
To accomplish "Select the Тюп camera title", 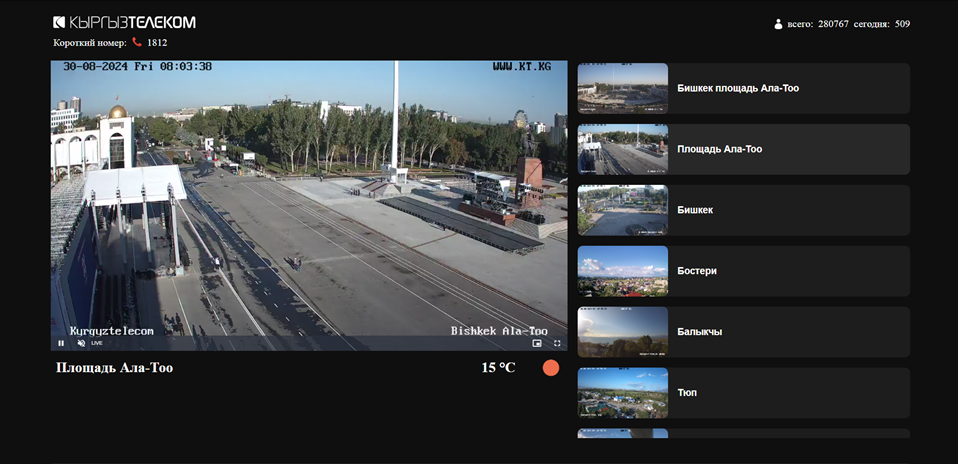I will (687, 392).
